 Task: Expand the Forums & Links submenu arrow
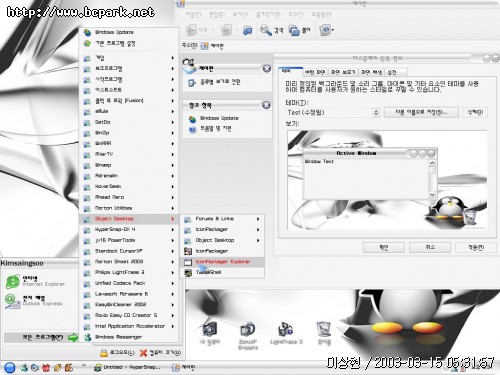(x=258, y=219)
